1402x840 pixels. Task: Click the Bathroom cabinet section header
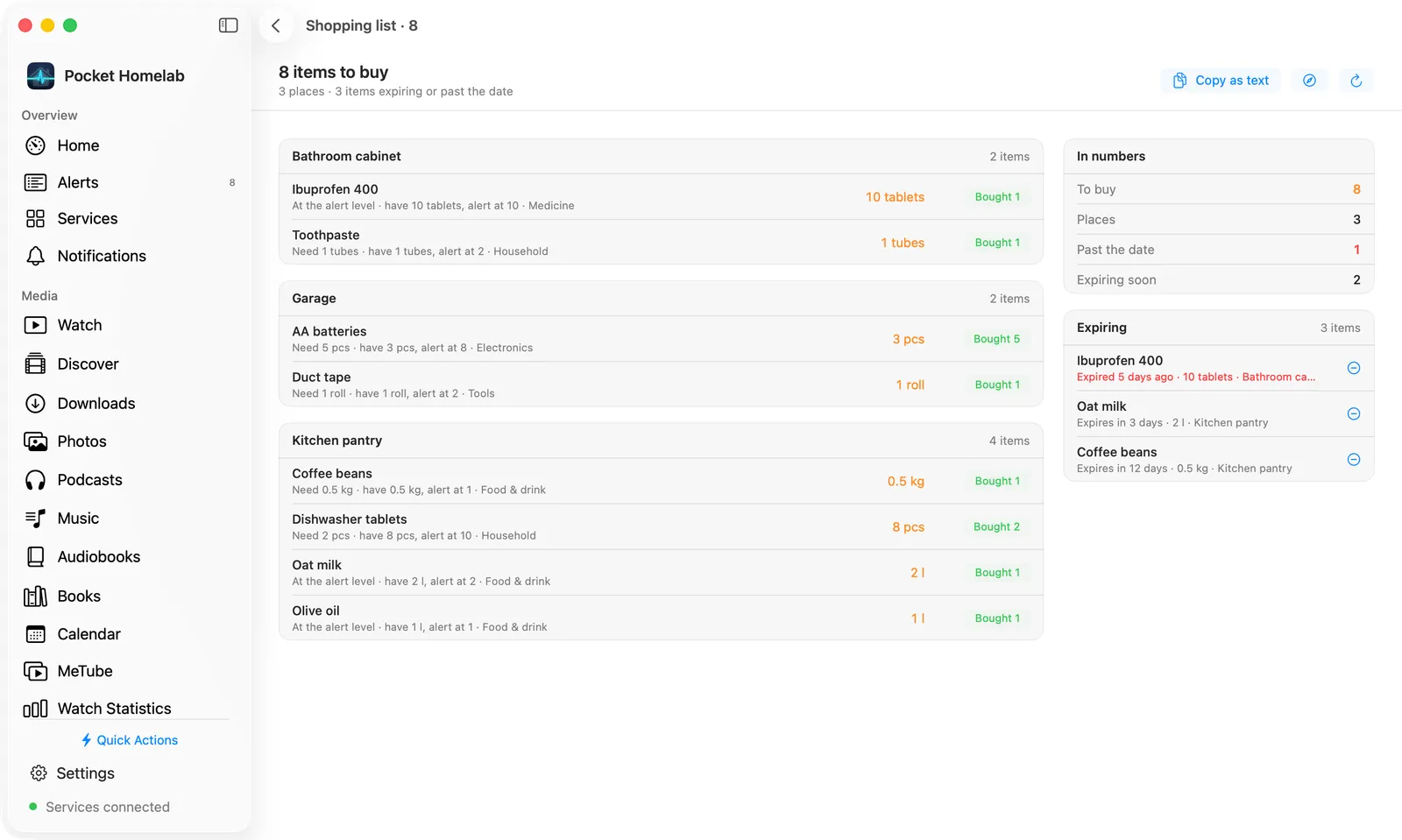coord(661,156)
